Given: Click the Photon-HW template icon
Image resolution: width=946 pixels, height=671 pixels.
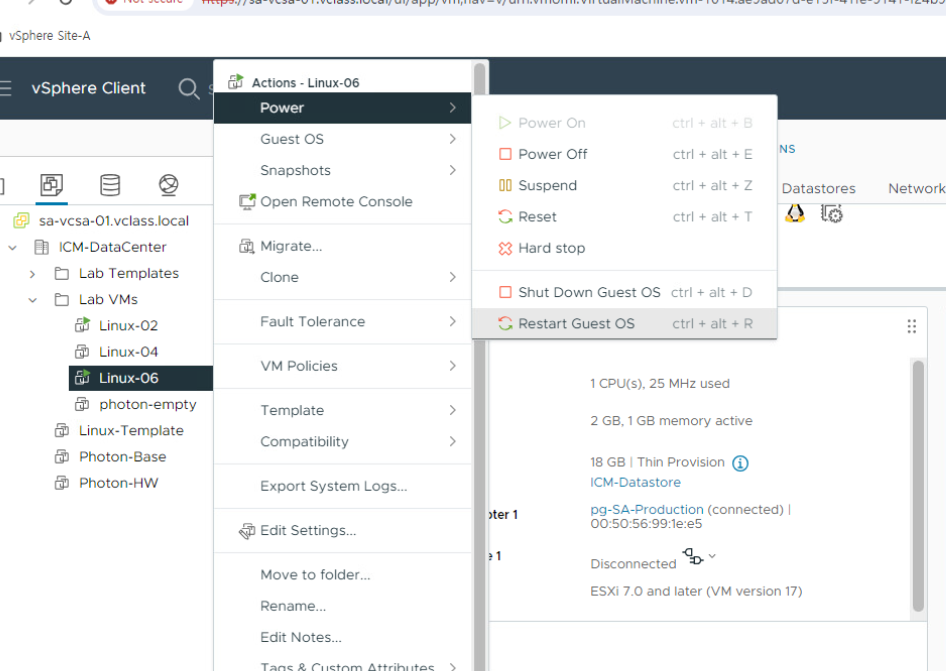Looking at the screenshot, I should [x=62, y=483].
